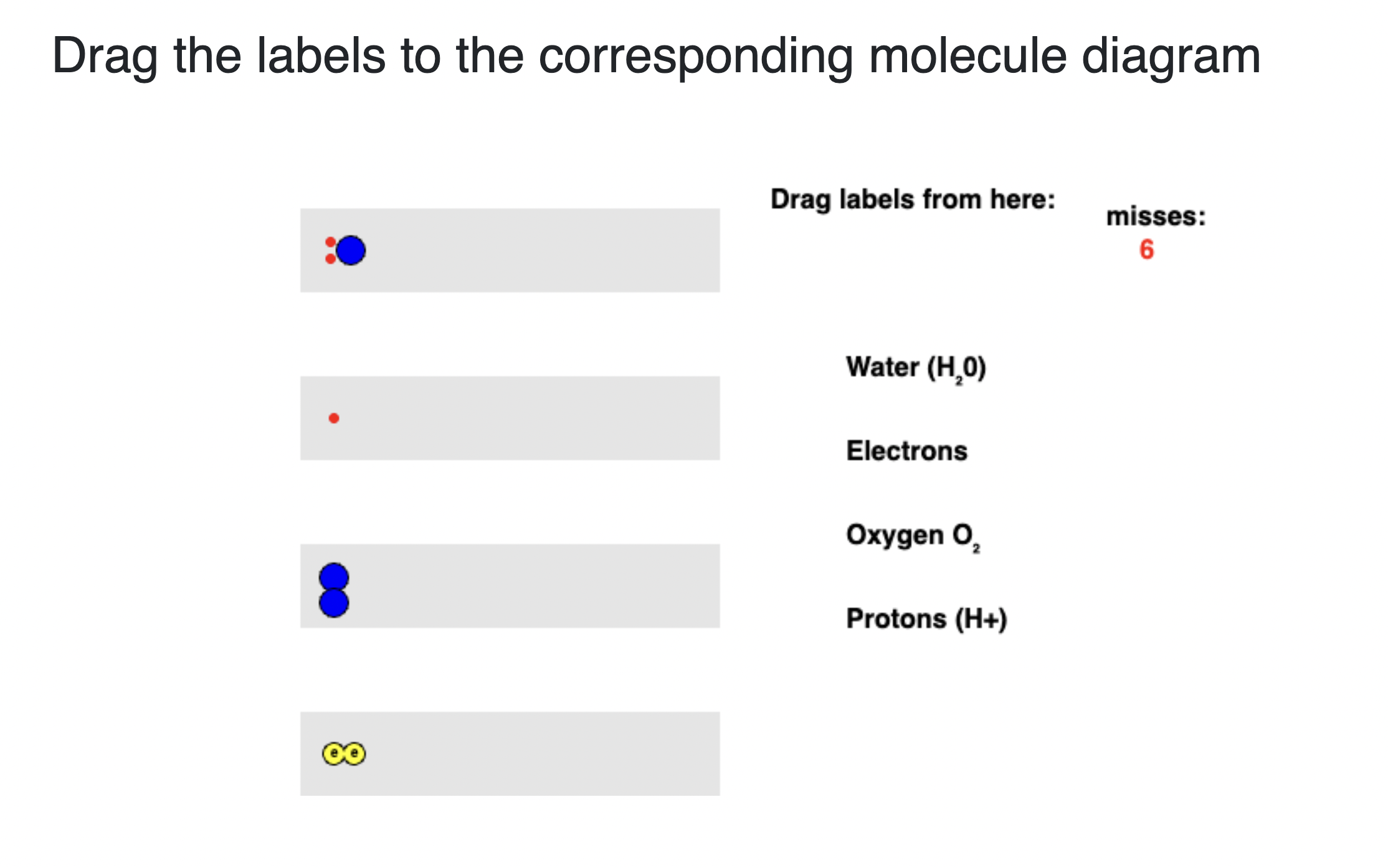
Task: Select the large blue atom in first box
Action: click(351, 250)
